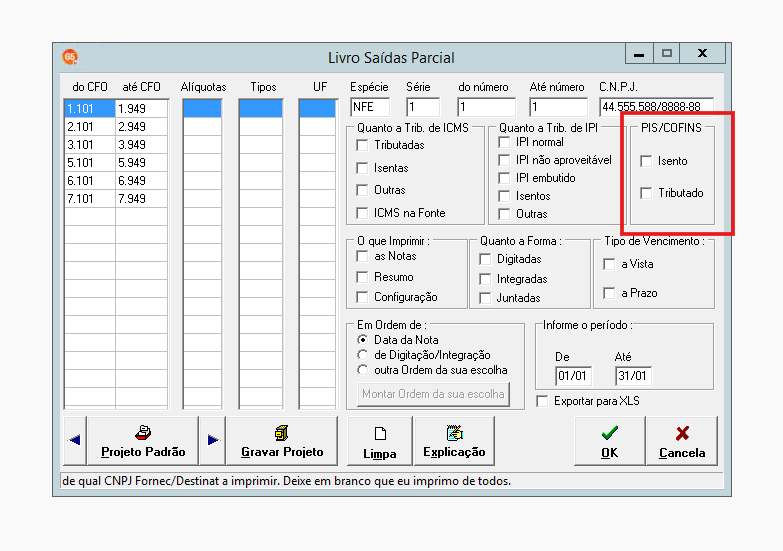Select outra Ordem da sua escolha radio

363,370
